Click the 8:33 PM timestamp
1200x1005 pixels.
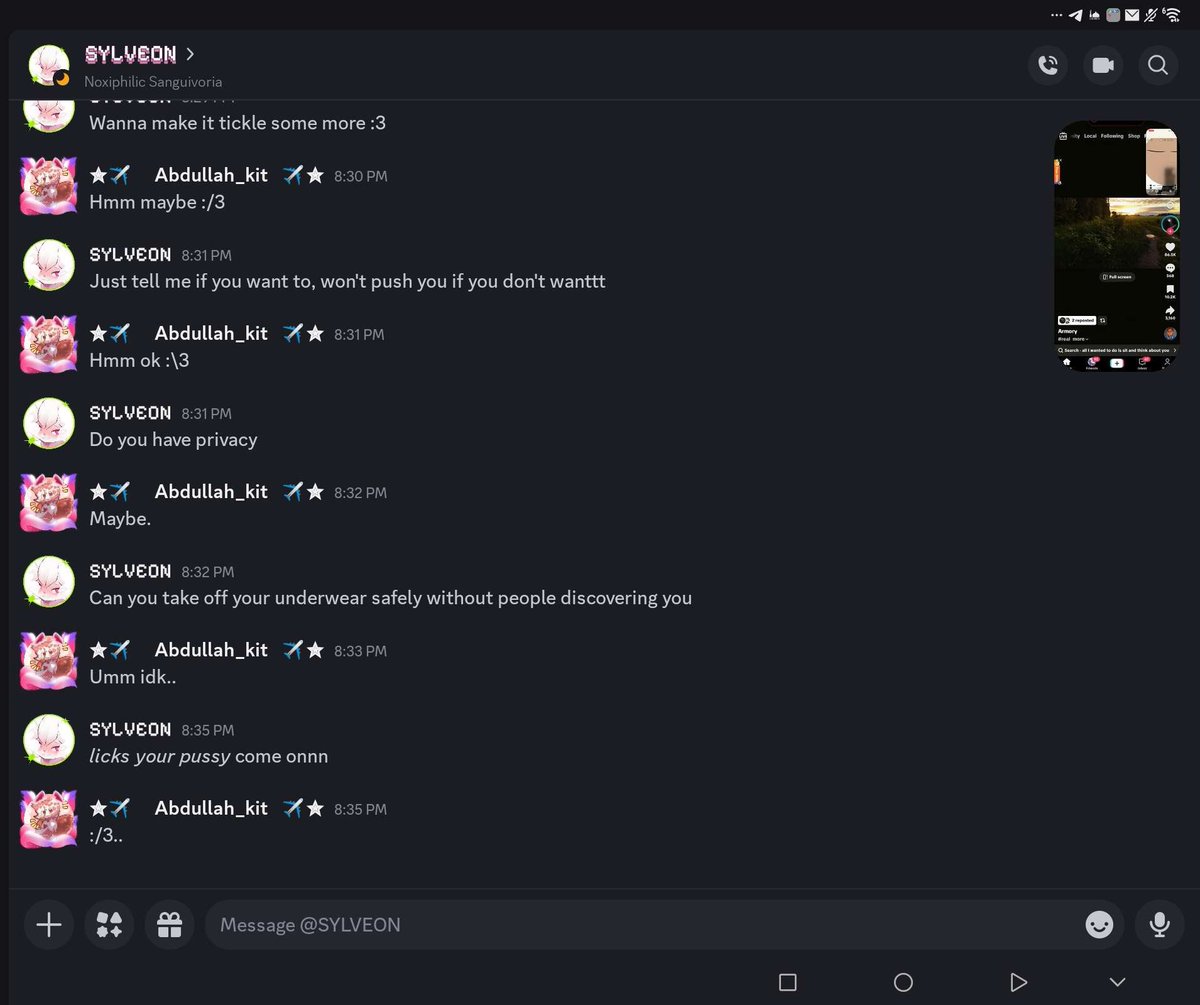[x=361, y=651]
